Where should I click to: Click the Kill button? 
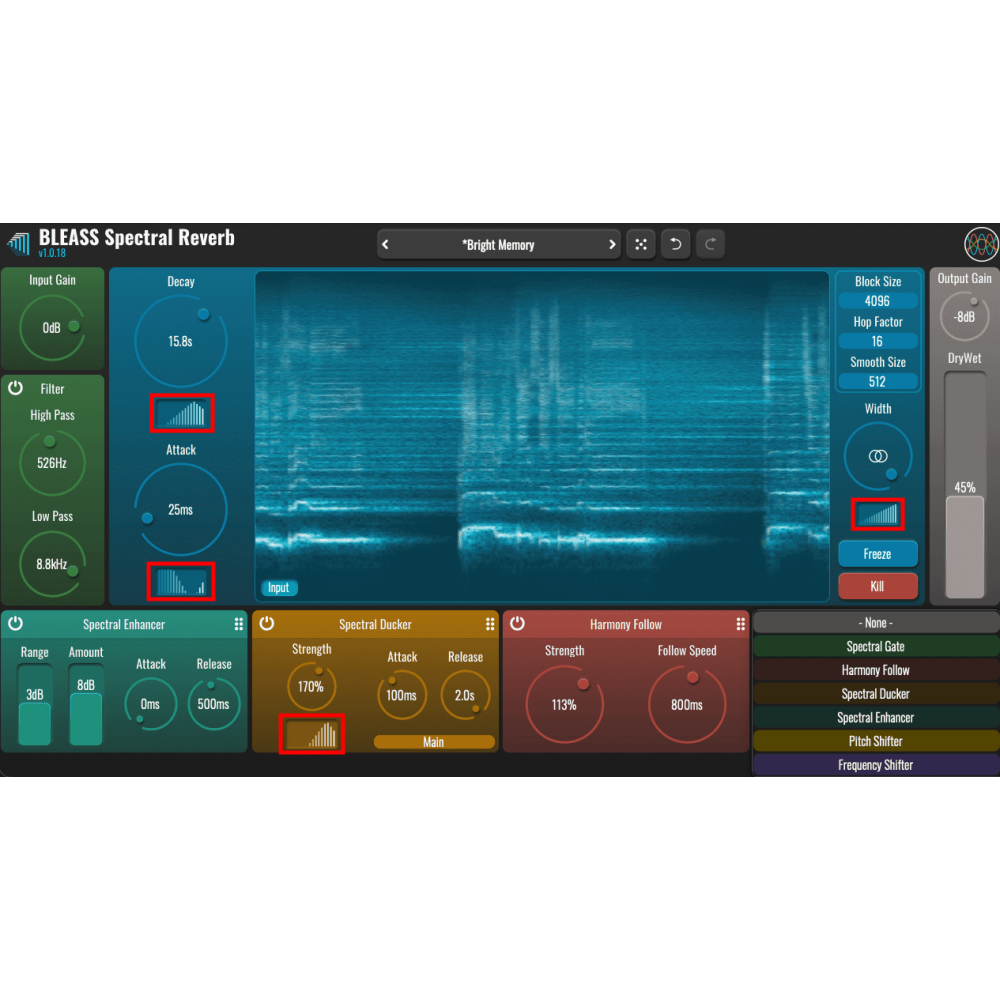point(878,585)
